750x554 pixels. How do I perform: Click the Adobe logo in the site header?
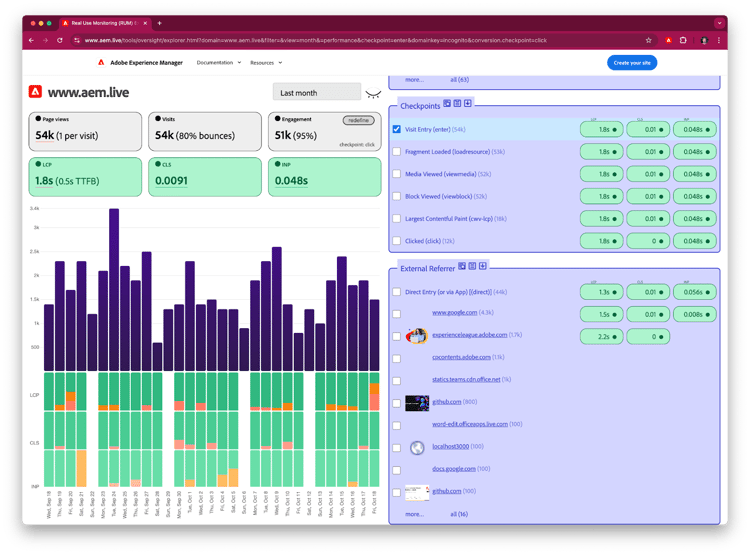tap(101, 63)
